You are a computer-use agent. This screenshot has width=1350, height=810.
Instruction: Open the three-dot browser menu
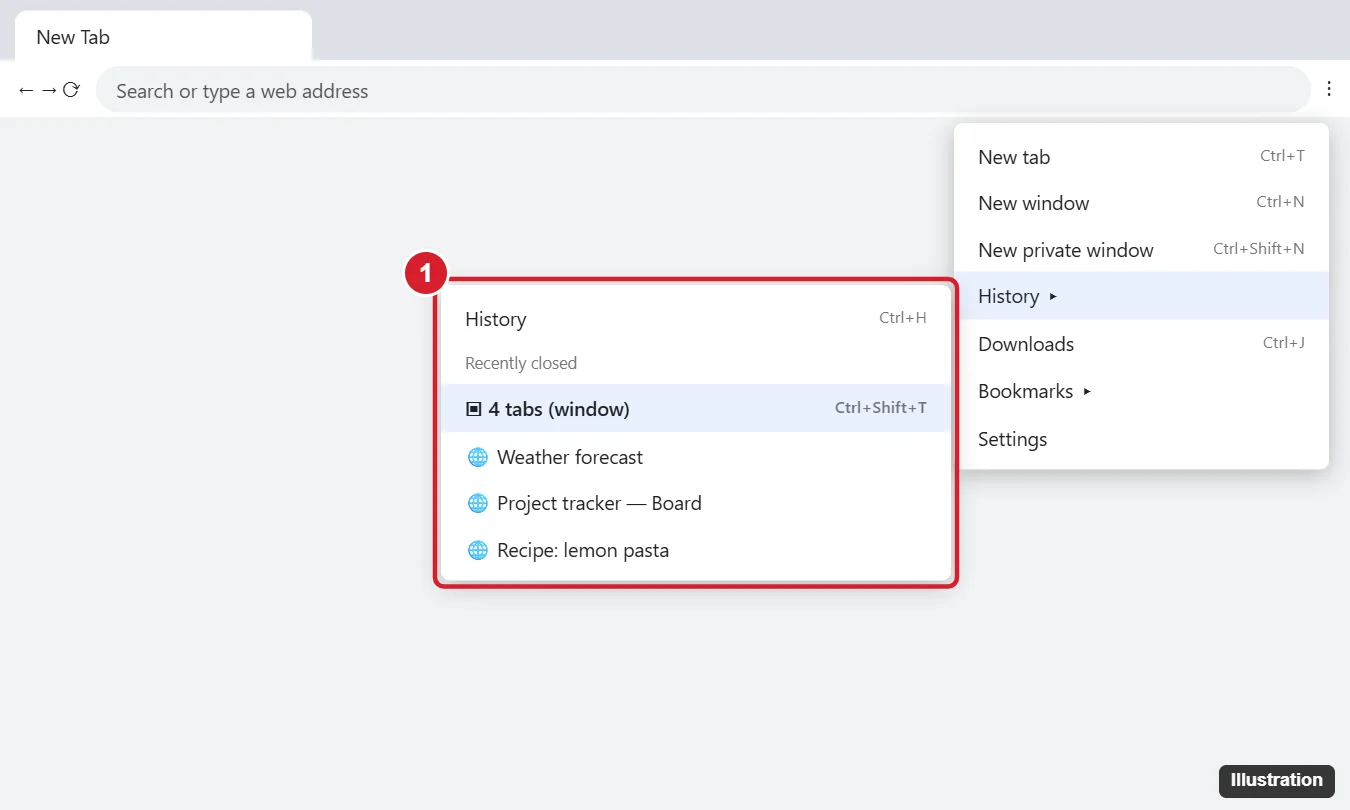1329,89
